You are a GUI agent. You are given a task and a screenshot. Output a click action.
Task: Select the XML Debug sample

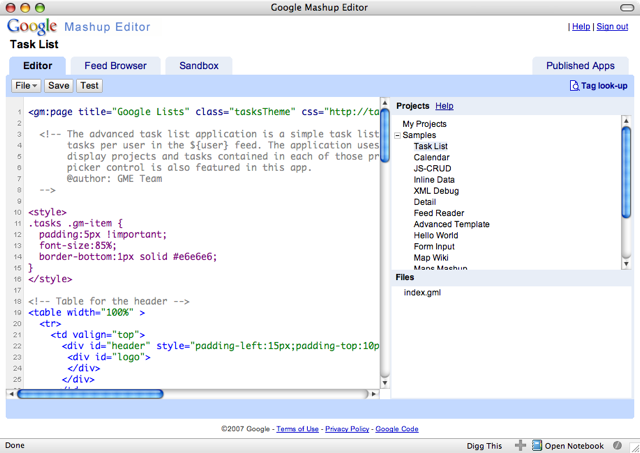pos(436,191)
